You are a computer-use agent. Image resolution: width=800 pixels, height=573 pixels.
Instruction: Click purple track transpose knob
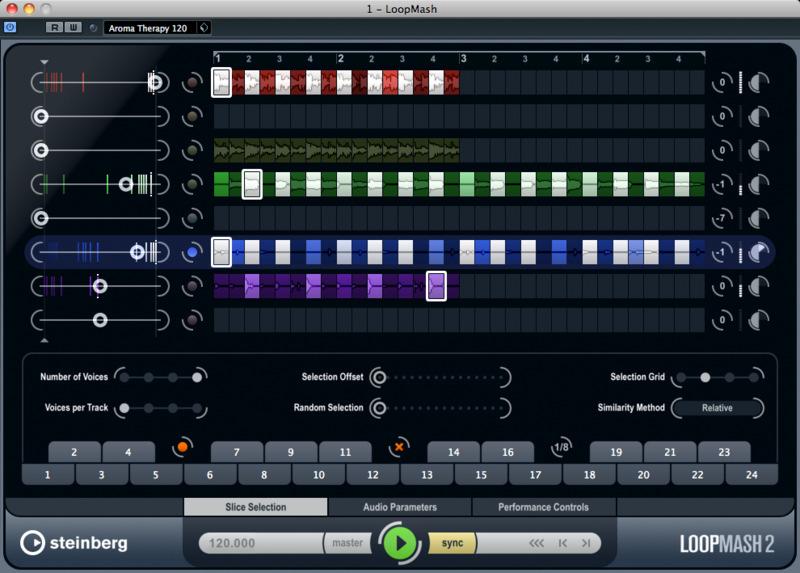tap(722, 286)
